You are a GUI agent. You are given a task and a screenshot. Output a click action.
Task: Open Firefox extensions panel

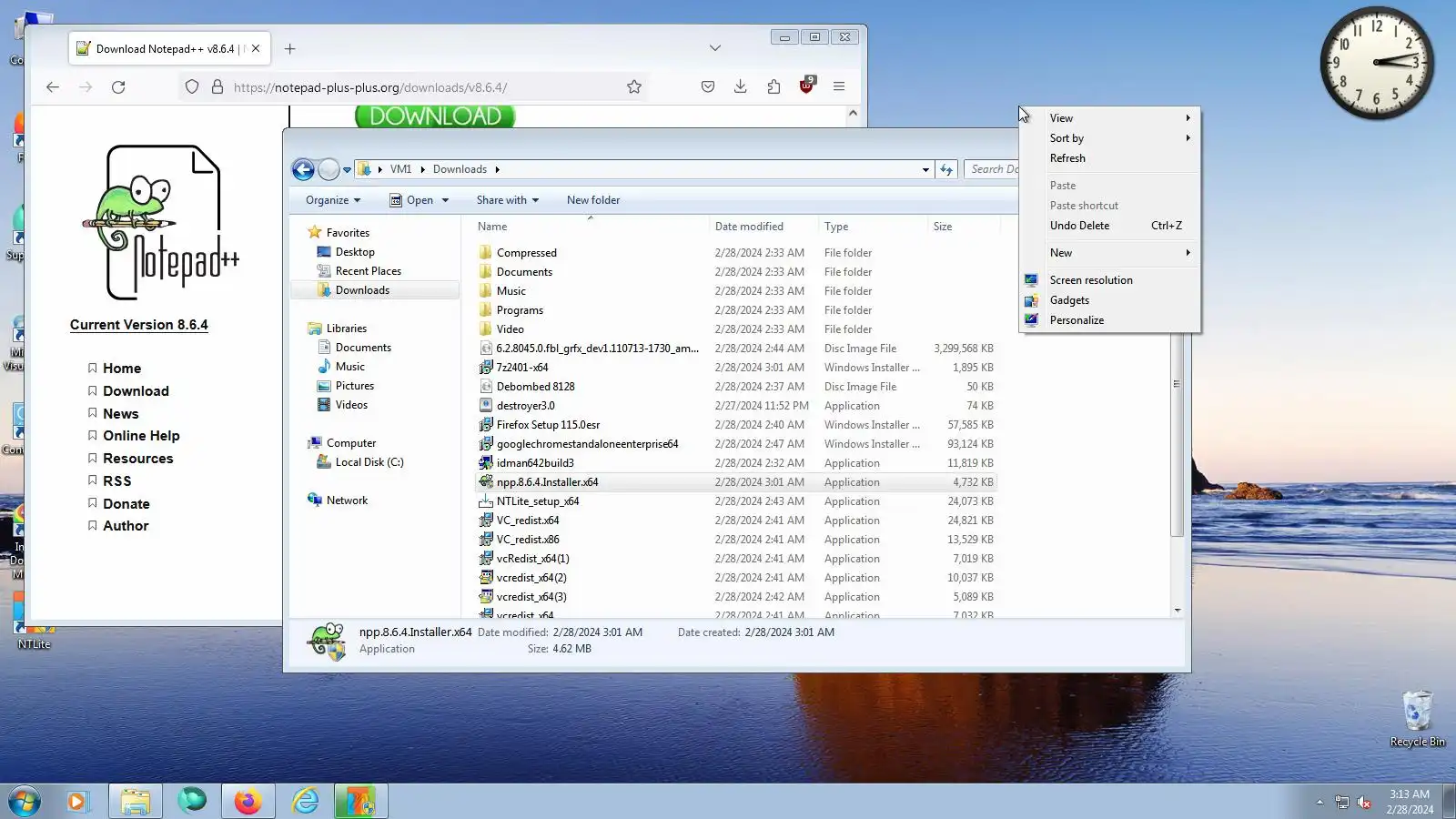click(x=773, y=87)
